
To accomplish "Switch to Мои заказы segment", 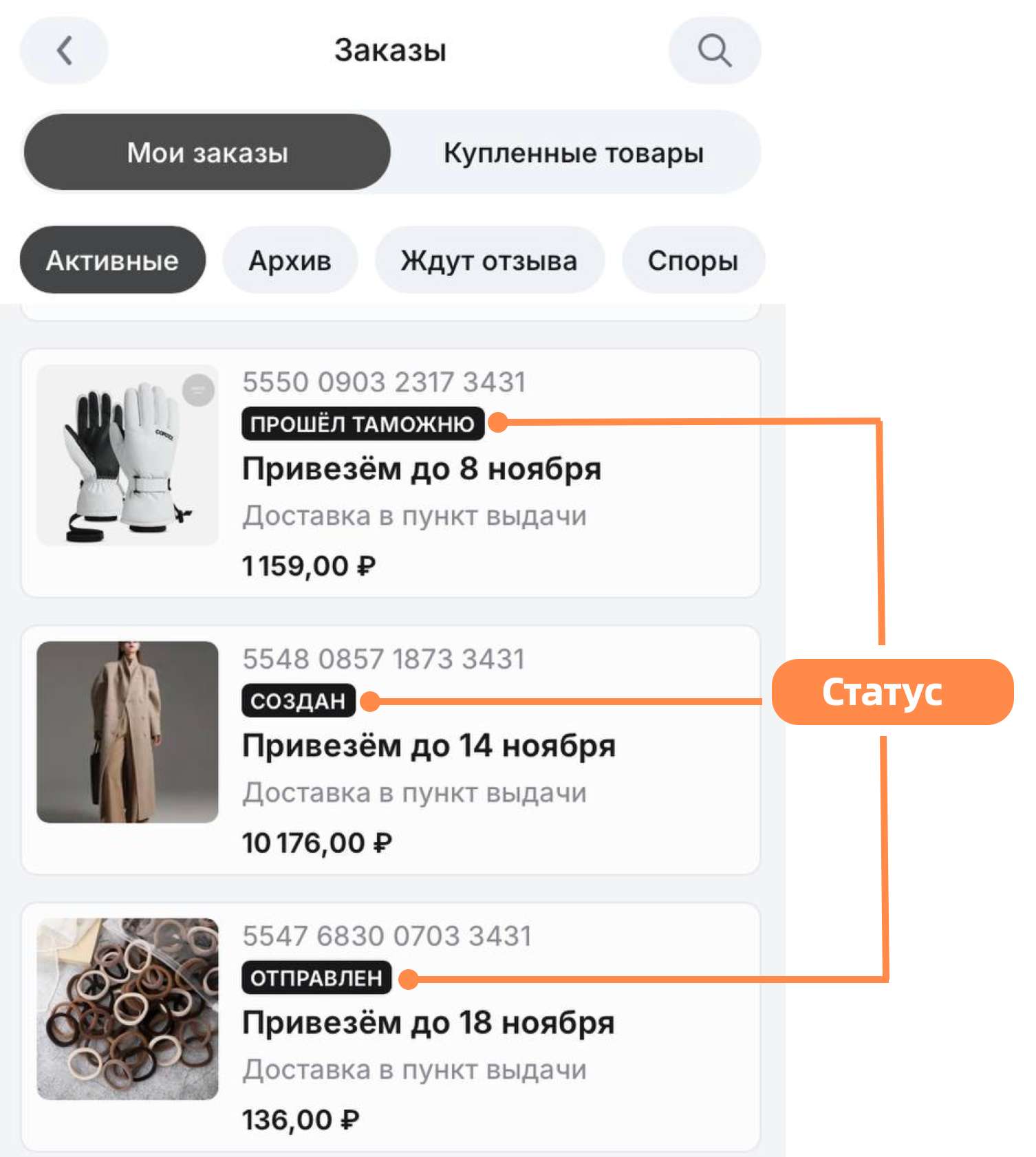I will point(207,152).
